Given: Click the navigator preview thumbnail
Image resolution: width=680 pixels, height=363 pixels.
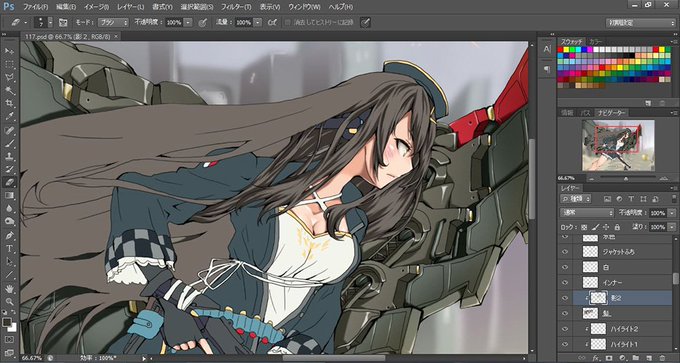Looking at the screenshot, I should tap(618, 145).
